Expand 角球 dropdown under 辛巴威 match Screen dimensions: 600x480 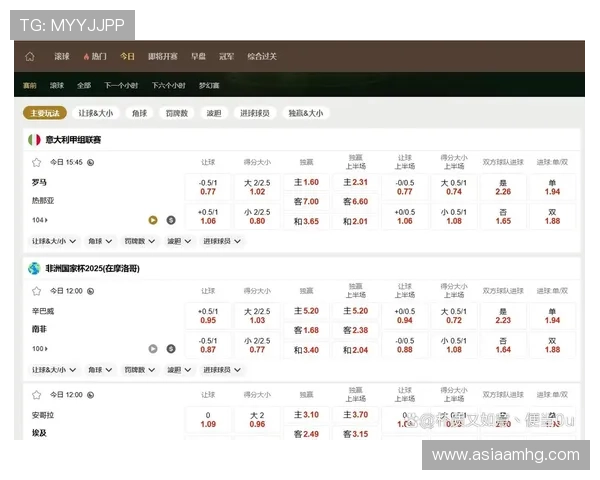click(x=100, y=370)
